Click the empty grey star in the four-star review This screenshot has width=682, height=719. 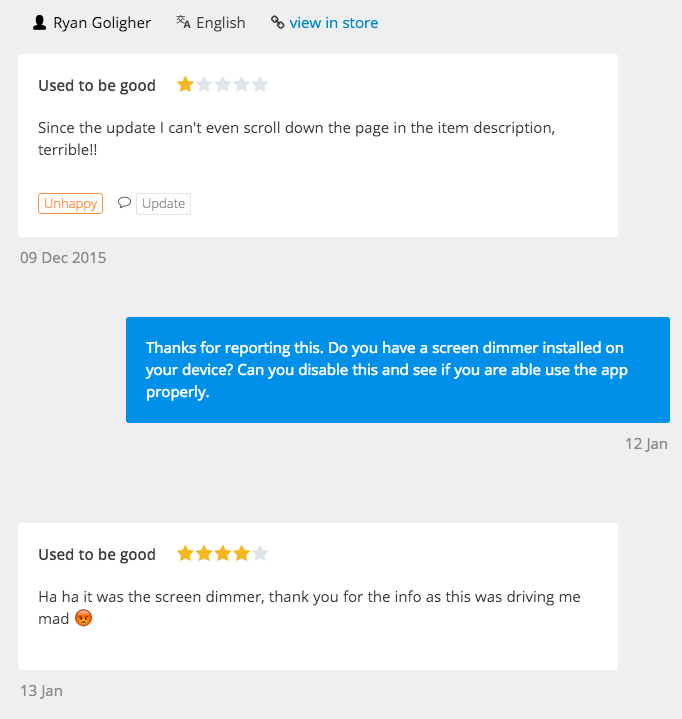coord(260,554)
